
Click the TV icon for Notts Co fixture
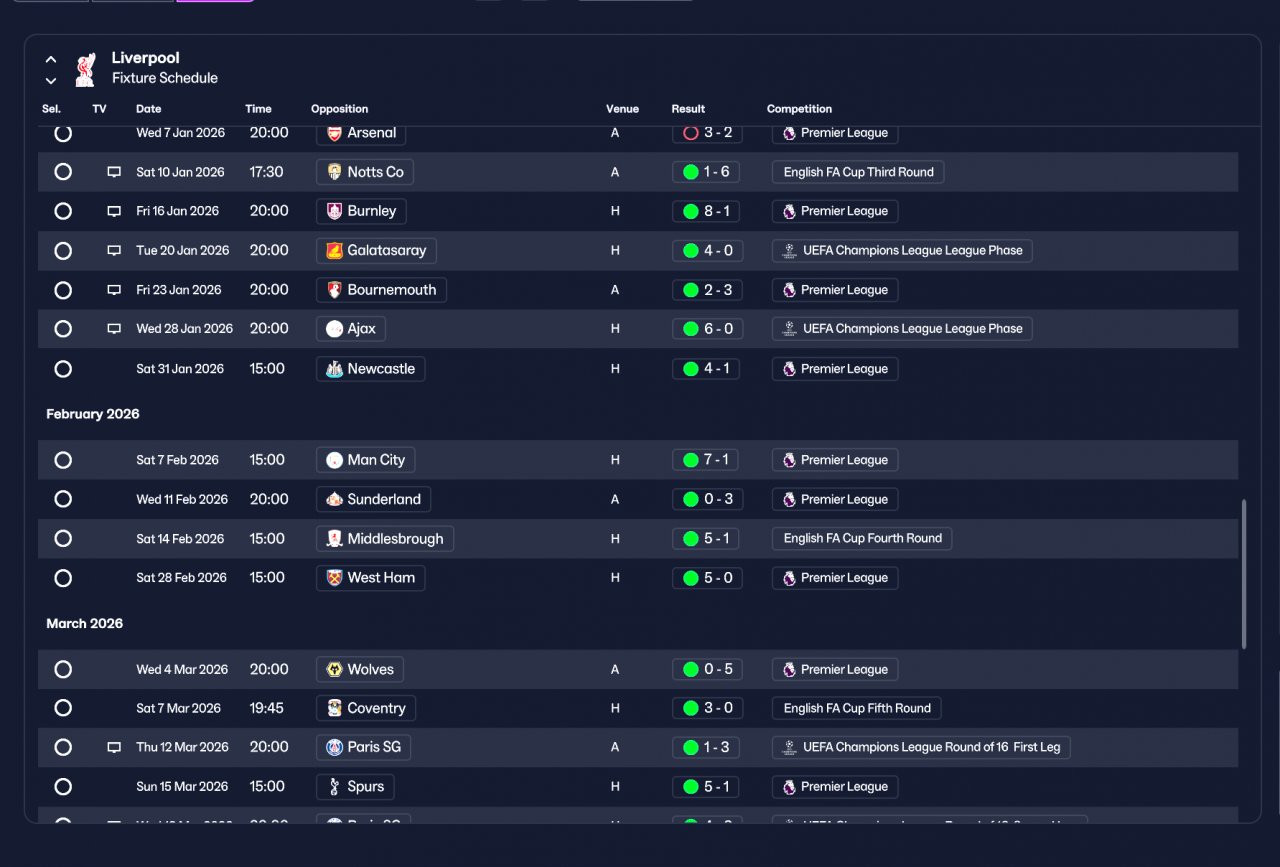pos(114,172)
